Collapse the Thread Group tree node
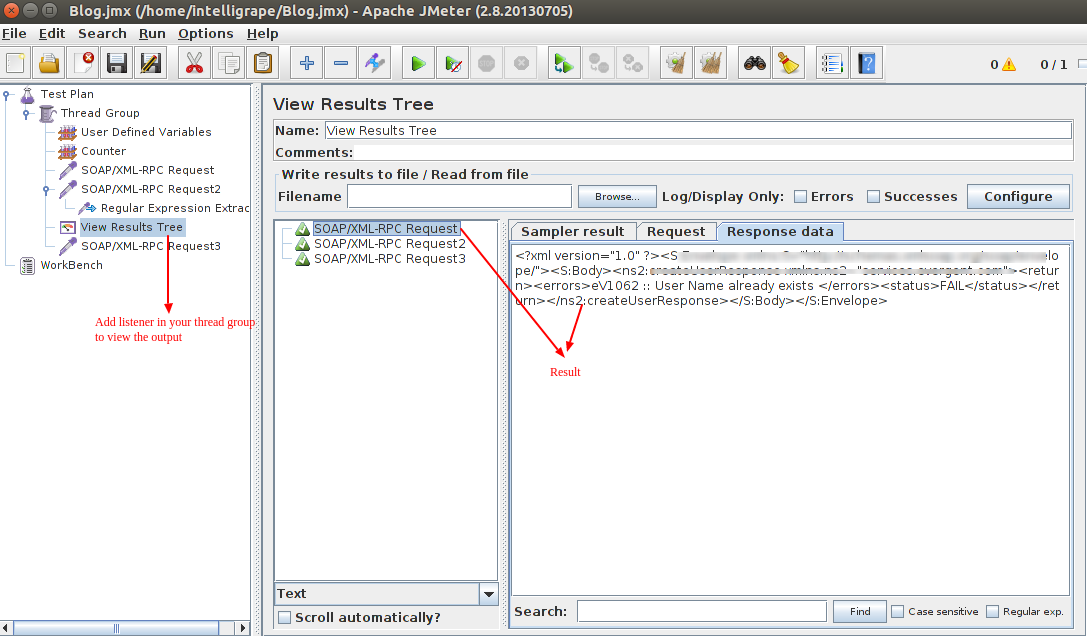The image size is (1087, 636). [26, 113]
